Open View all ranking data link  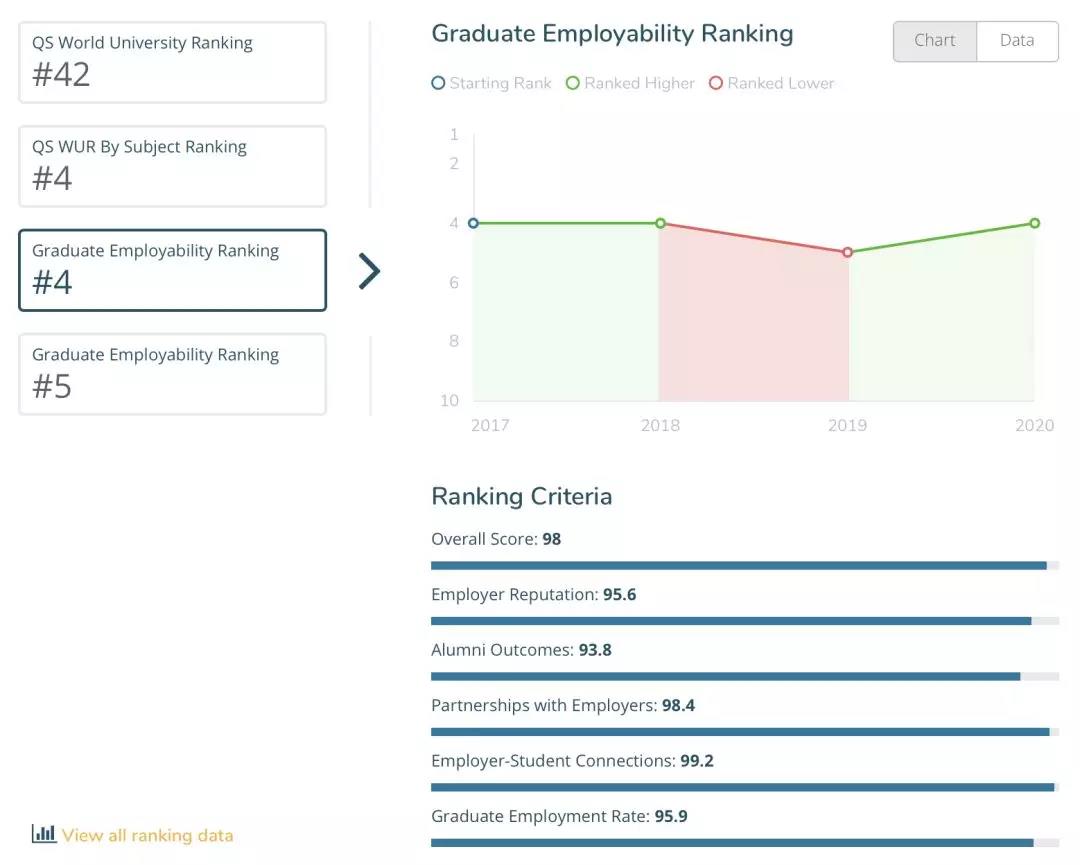pyautogui.click(x=147, y=835)
